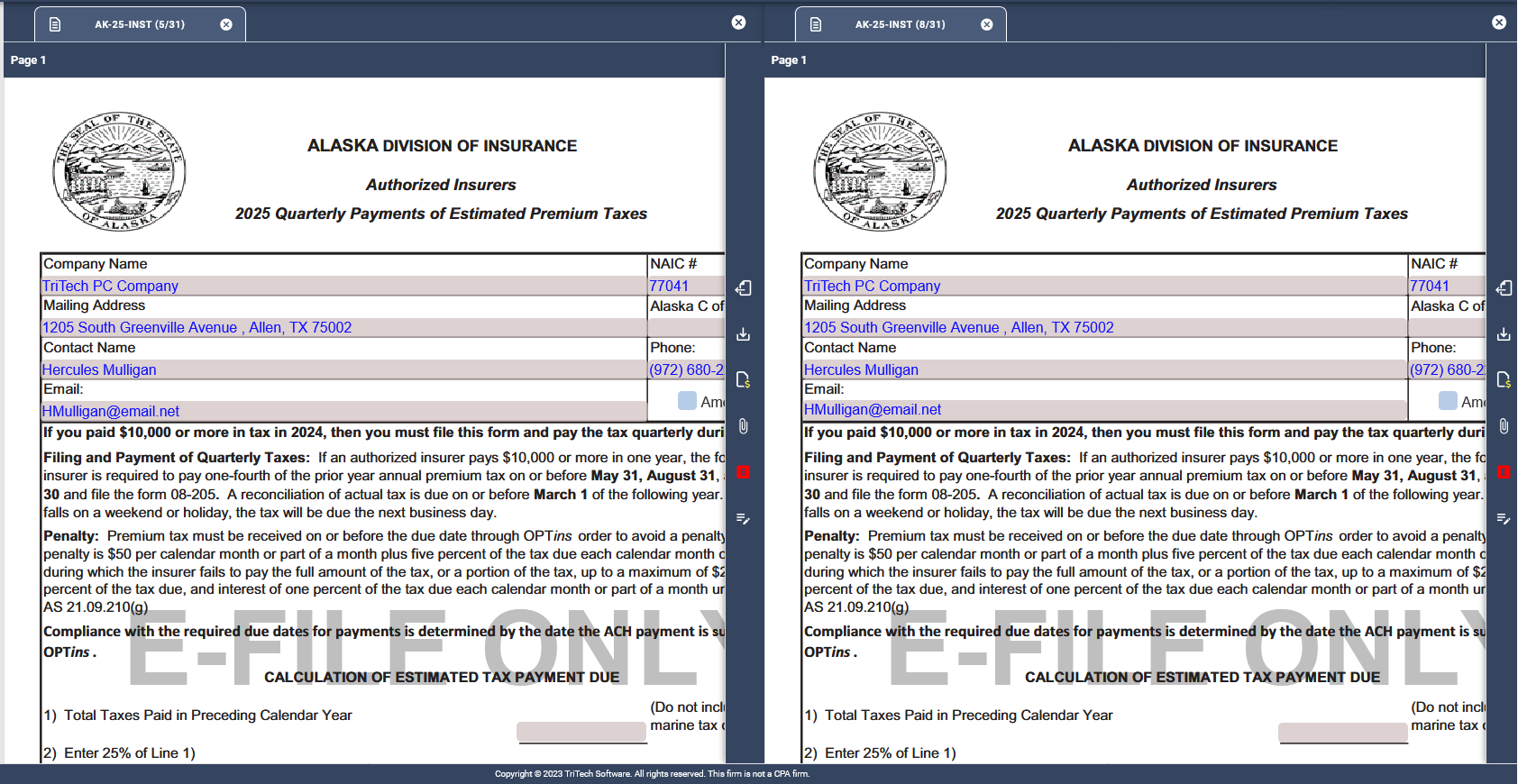Select the AK-25-INST (5/31) tab
The width and height of the screenshot is (1518, 784).
pos(140,24)
